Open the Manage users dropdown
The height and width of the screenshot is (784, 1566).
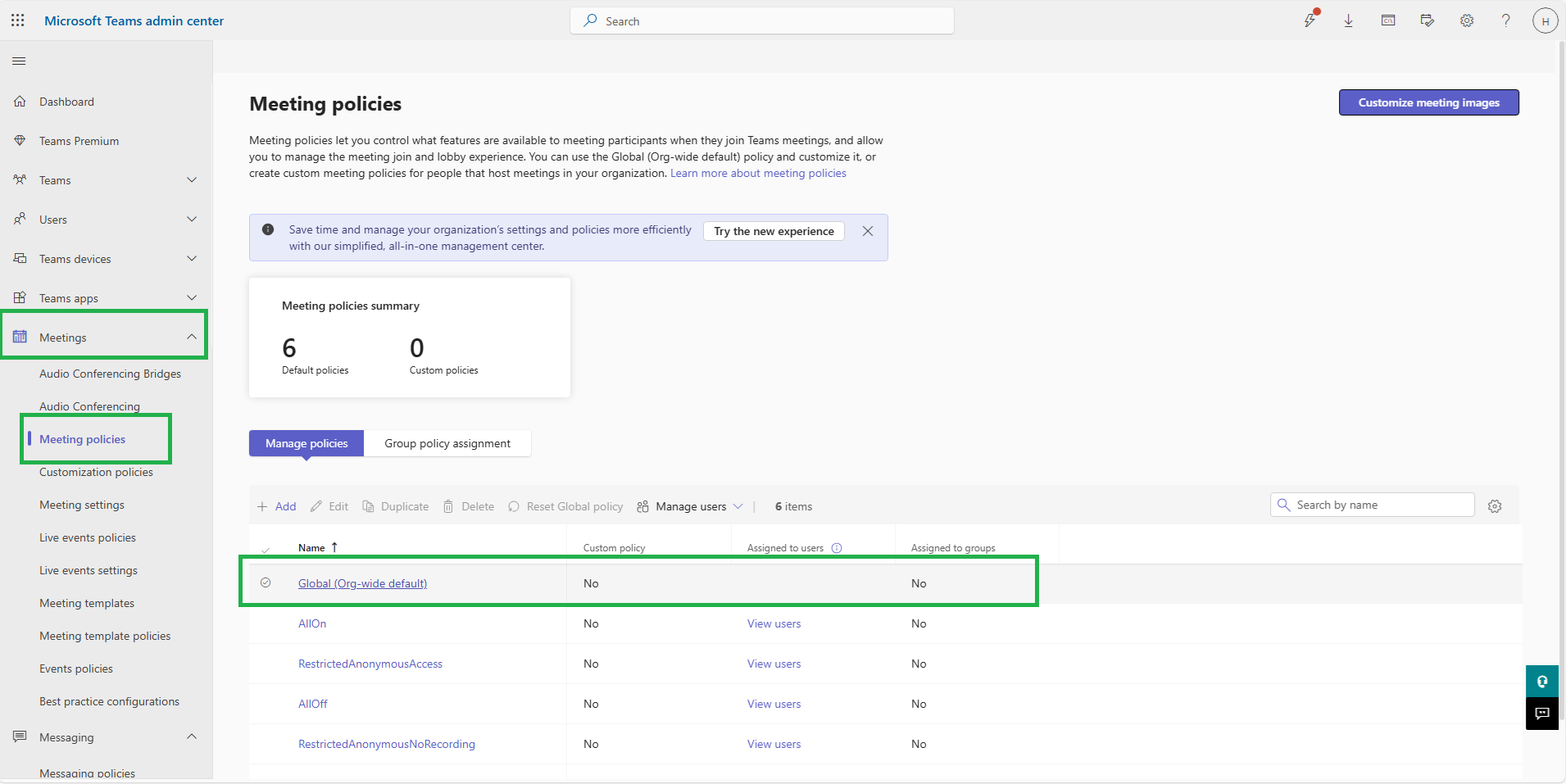tap(691, 506)
